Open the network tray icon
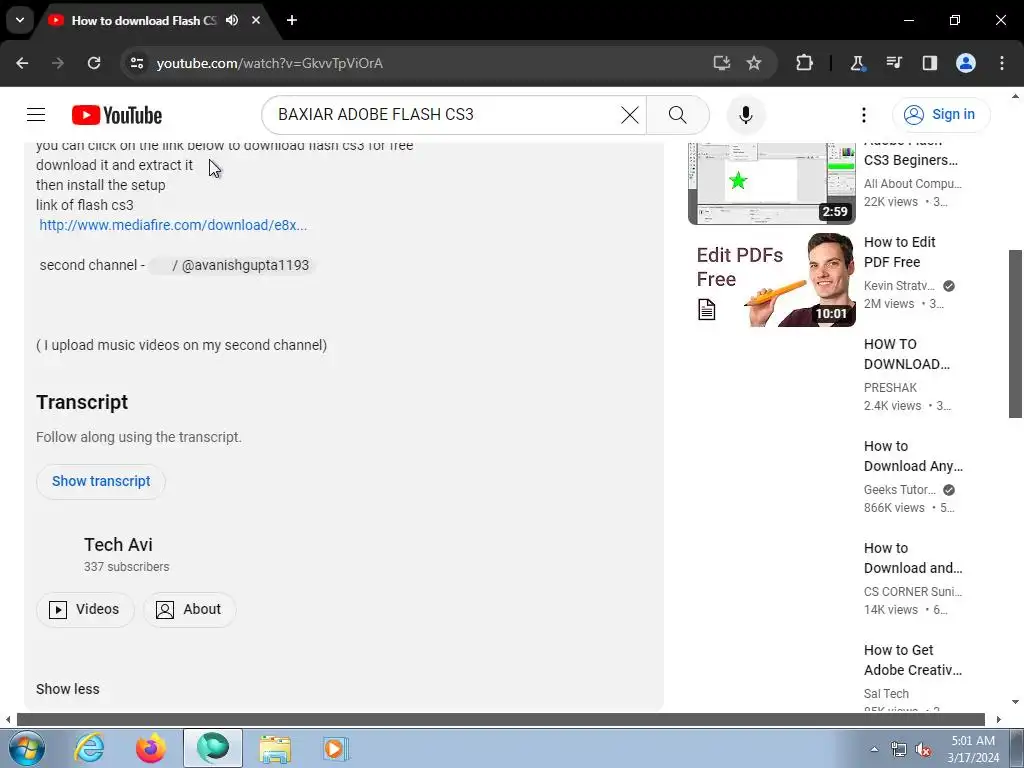Image resolution: width=1024 pixels, height=768 pixels. [x=899, y=750]
